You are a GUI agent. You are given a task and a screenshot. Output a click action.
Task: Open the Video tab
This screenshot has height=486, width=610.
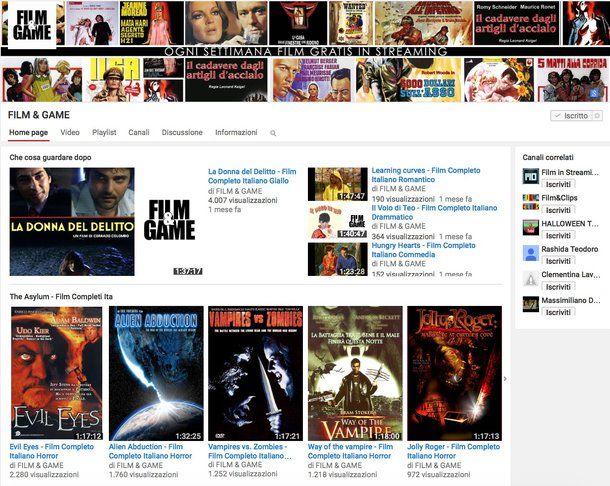[x=70, y=132]
